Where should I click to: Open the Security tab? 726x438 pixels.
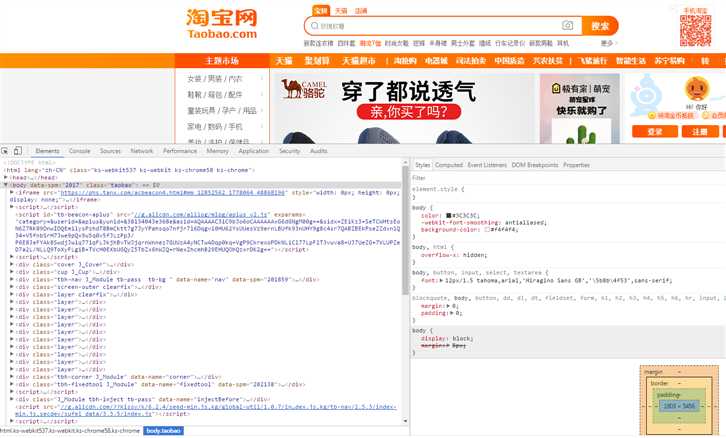(x=289, y=151)
